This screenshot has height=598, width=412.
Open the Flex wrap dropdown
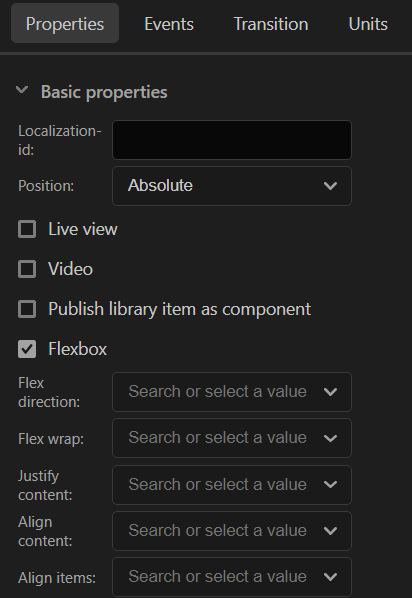(232, 438)
